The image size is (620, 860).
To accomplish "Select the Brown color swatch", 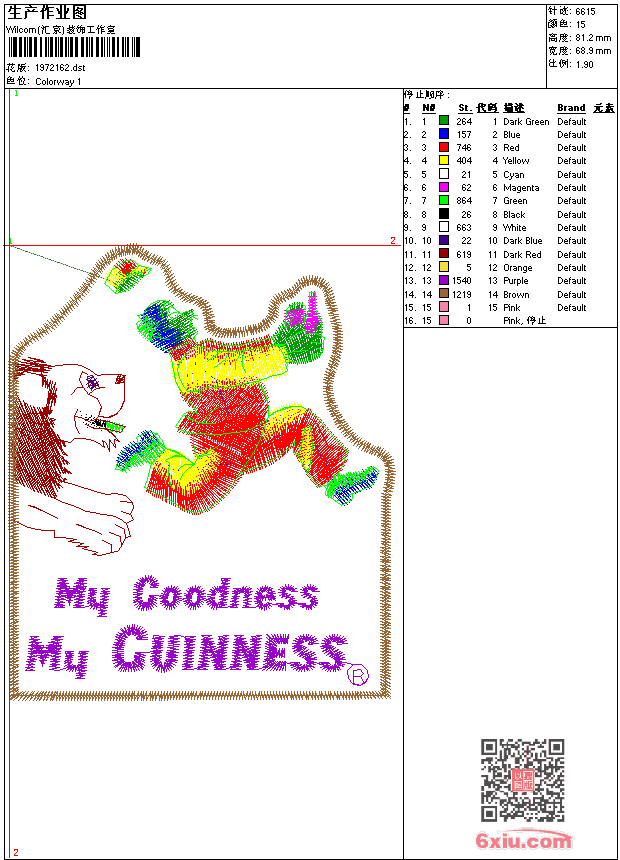I will pos(444,294).
